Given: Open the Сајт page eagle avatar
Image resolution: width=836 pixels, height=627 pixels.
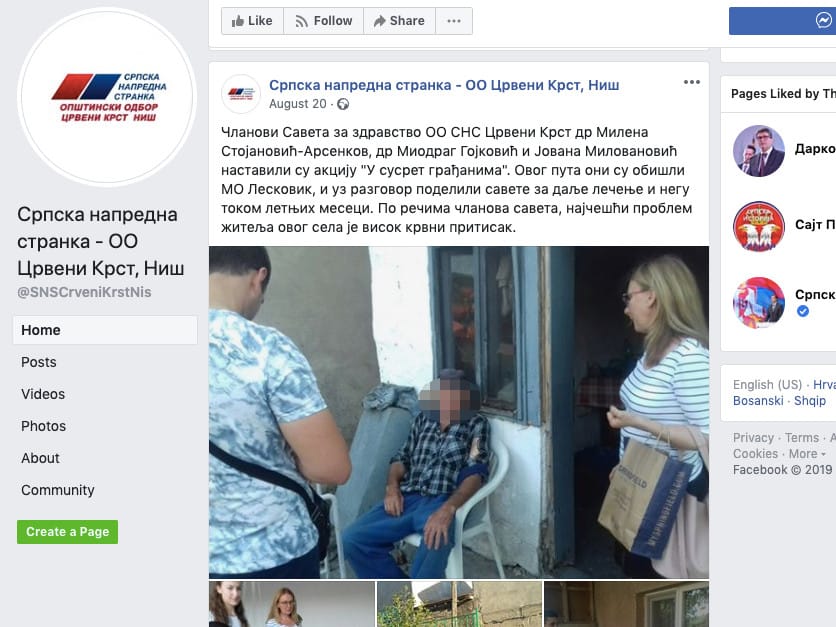Looking at the screenshot, I should [x=759, y=227].
